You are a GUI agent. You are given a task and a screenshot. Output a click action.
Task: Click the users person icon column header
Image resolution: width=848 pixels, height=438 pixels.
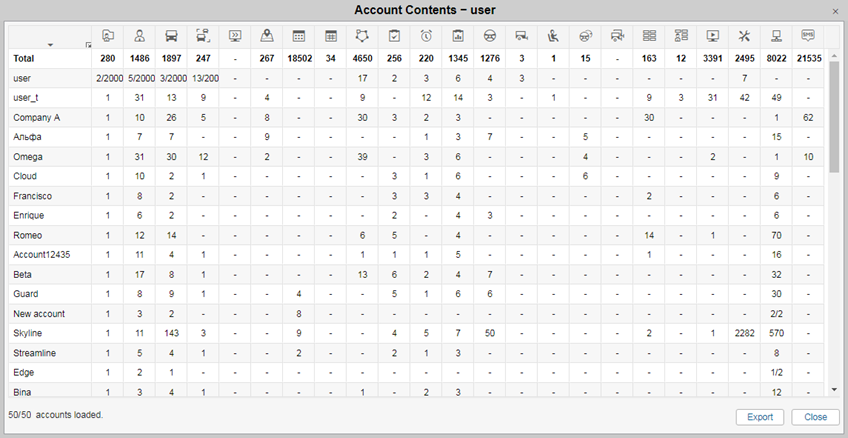pyautogui.click(x=140, y=36)
